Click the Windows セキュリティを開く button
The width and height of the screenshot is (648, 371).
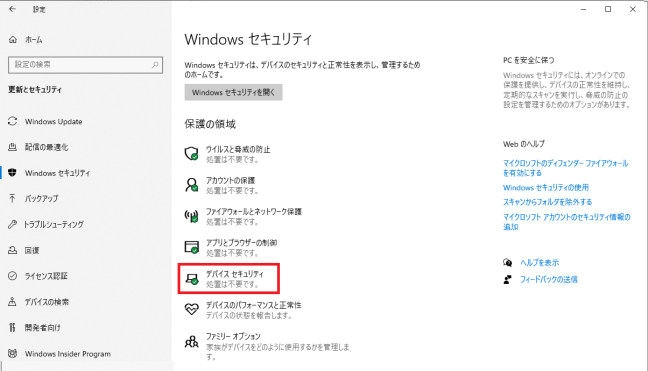(233, 93)
